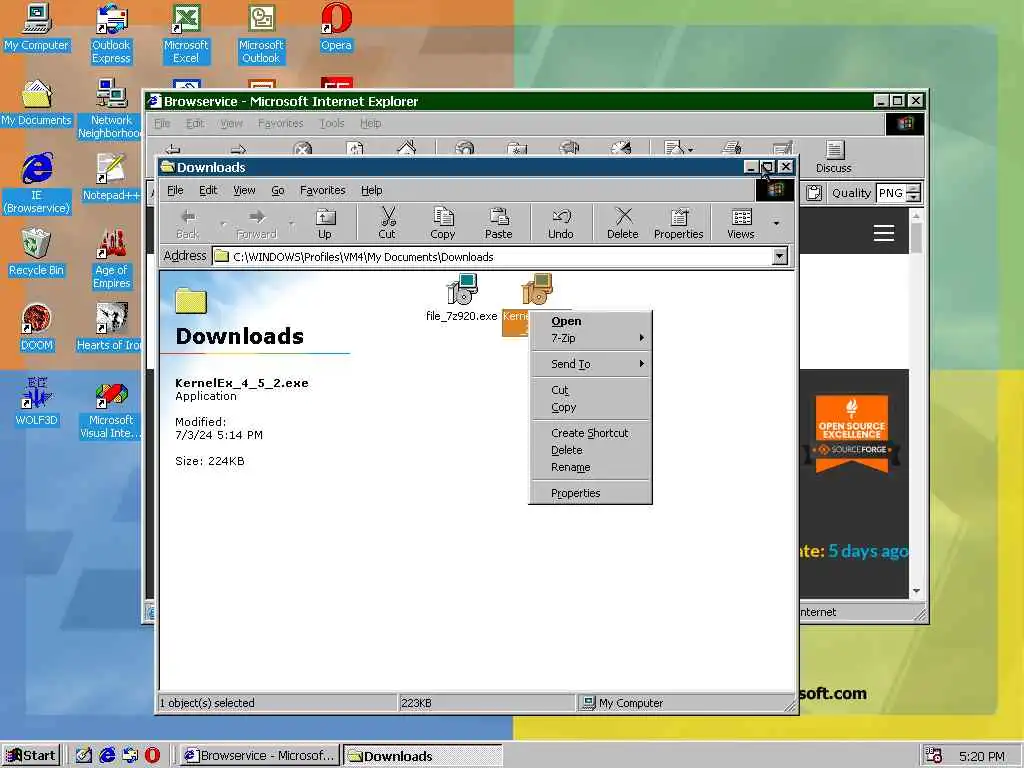Launch Internet Explorer from quick launch

point(107,756)
